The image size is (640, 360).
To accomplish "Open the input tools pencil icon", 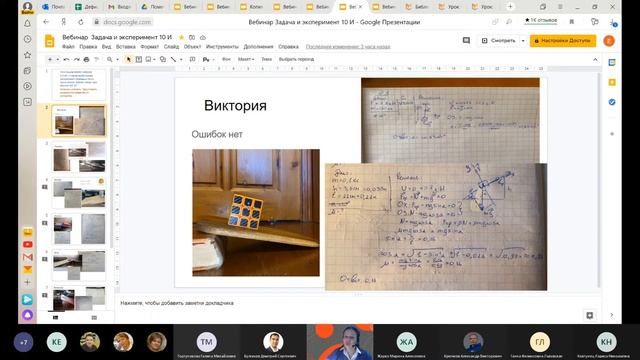I will tap(206, 60).
